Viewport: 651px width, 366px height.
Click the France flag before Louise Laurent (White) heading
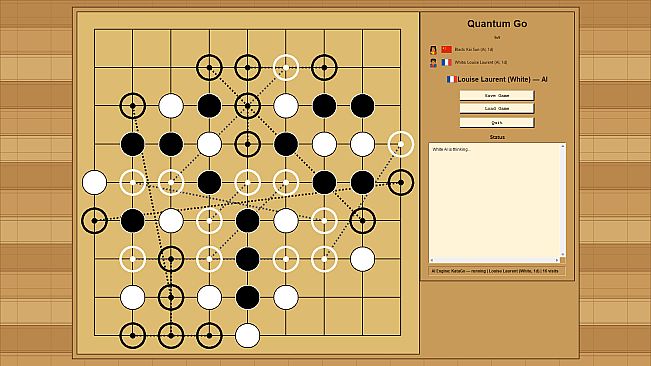451,79
